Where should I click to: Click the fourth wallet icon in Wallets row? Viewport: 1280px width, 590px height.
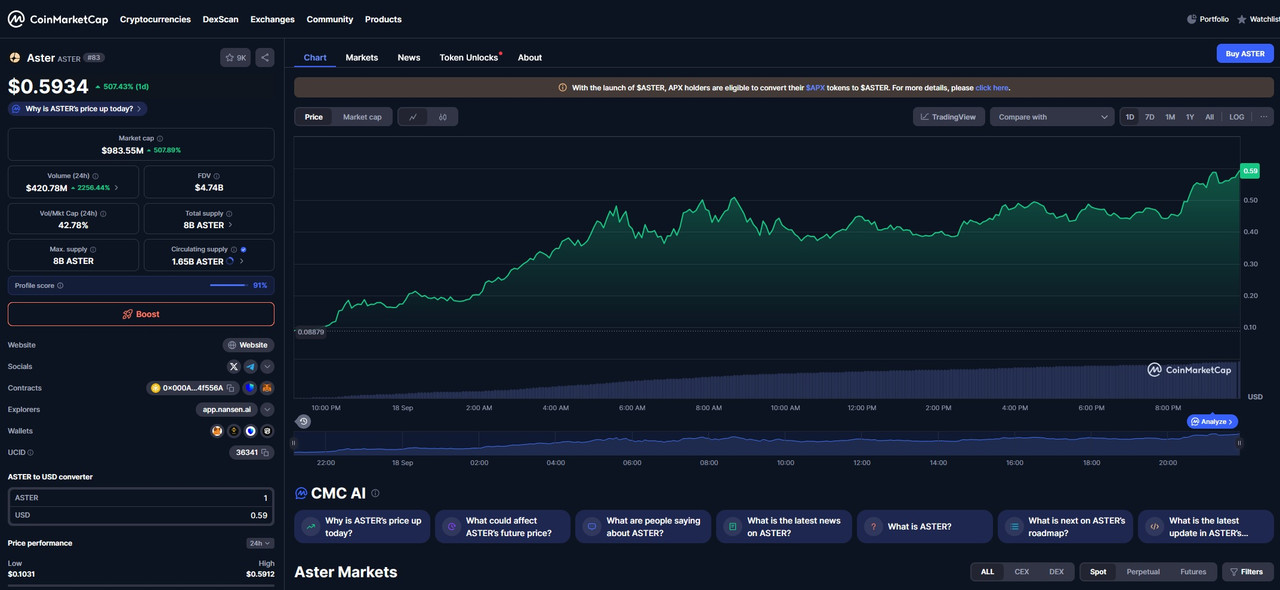(x=267, y=431)
